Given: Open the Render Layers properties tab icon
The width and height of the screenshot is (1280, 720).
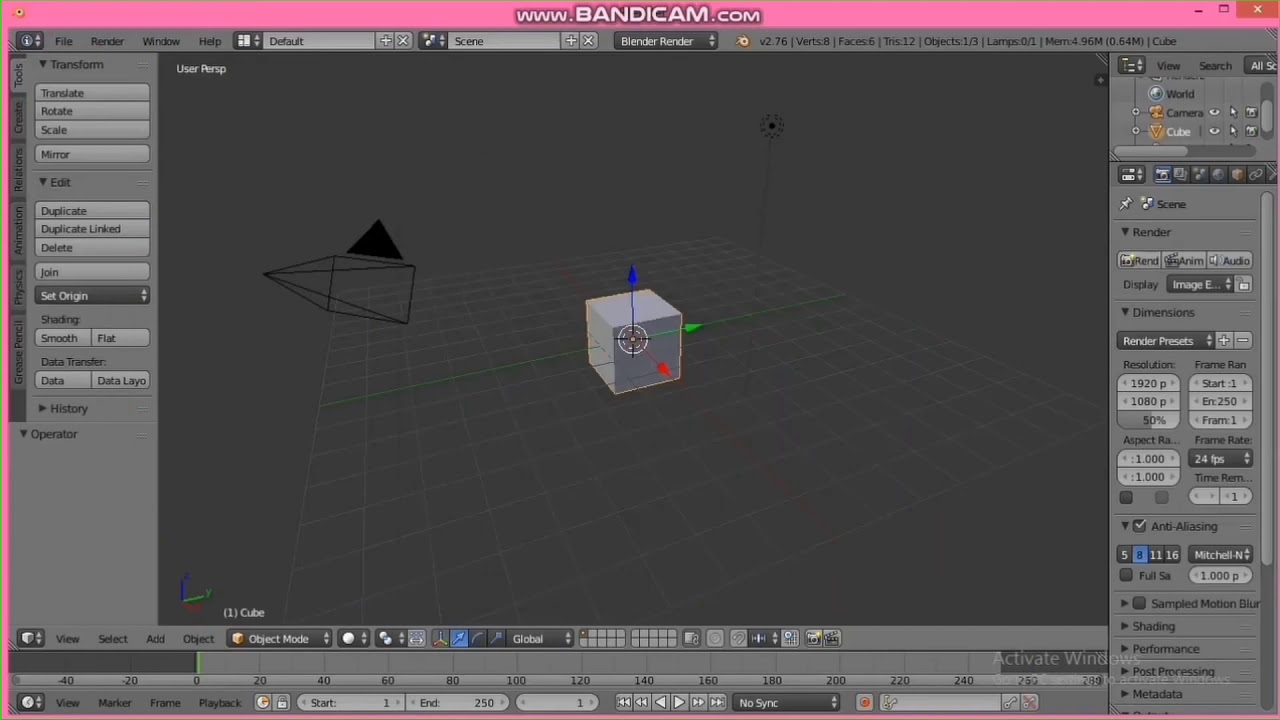Looking at the screenshot, I should (x=1180, y=175).
